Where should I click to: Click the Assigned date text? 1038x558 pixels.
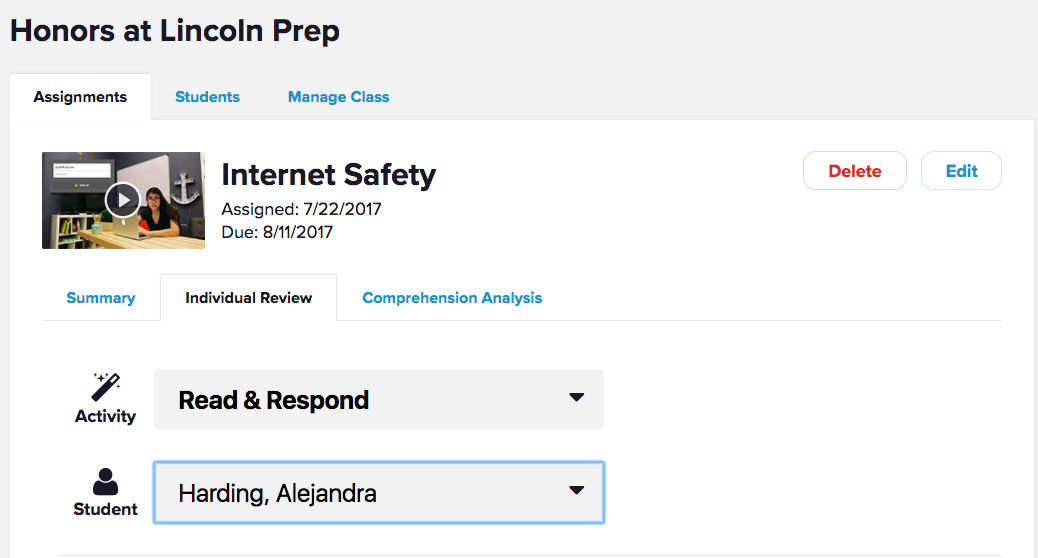301,210
